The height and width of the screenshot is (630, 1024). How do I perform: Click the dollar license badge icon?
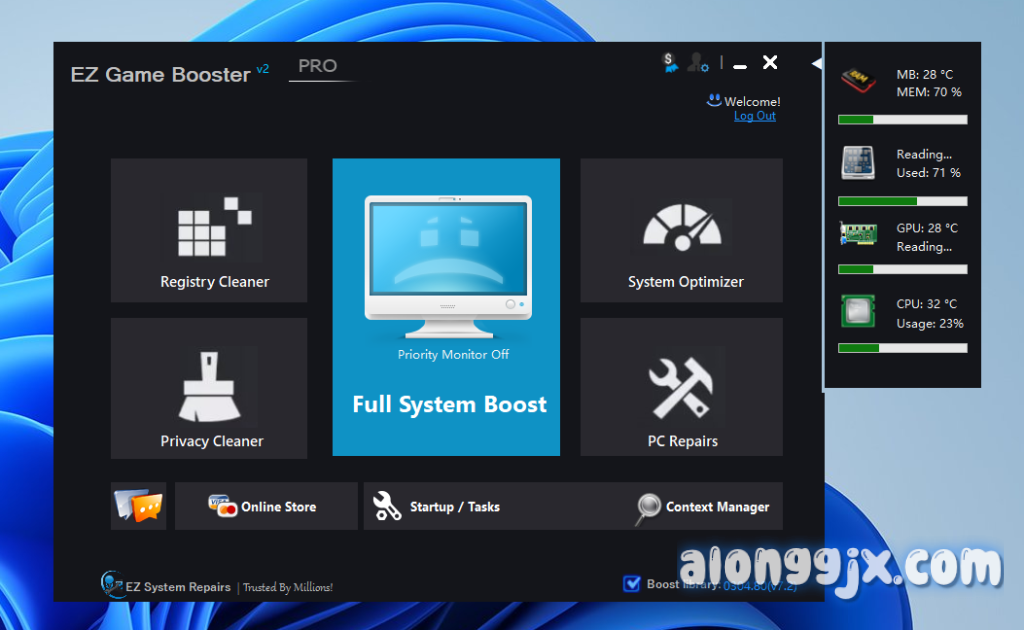670,63
